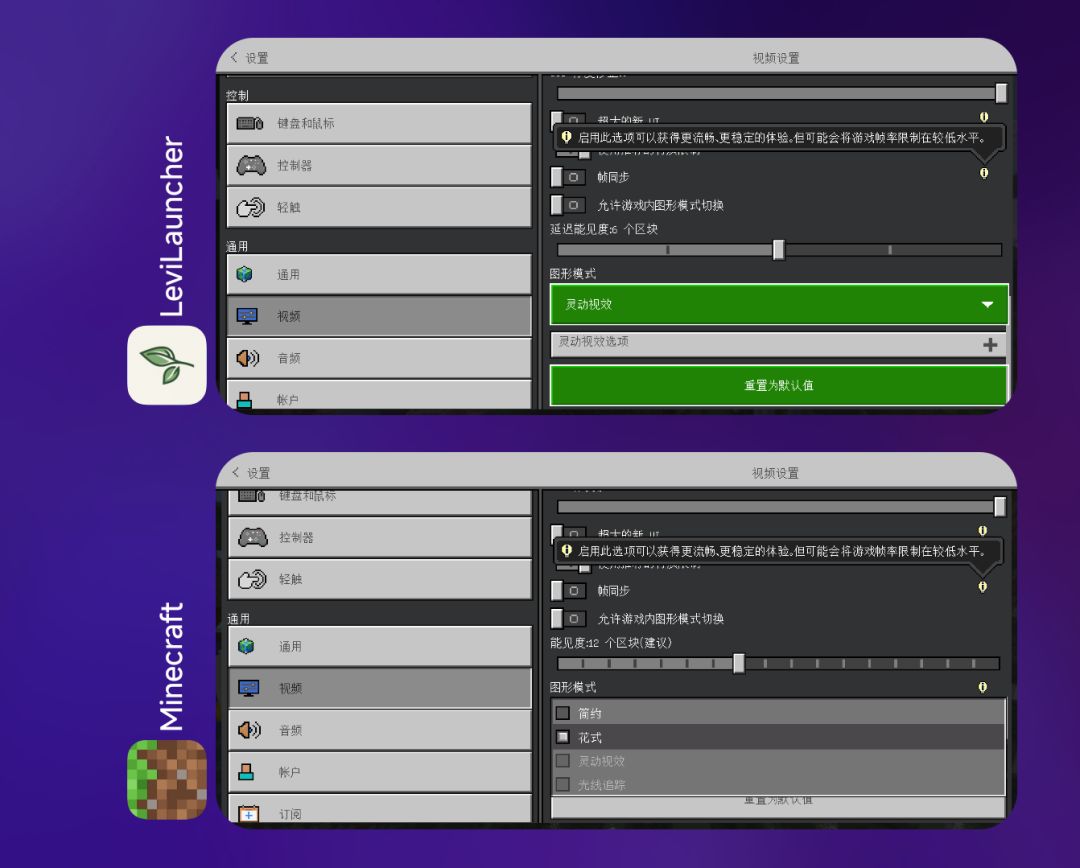Toggle 帧同步 switch in the bottom Minecraft panel
The image size is (1080, 868).
pyautogui.click(x=569, y=591)
